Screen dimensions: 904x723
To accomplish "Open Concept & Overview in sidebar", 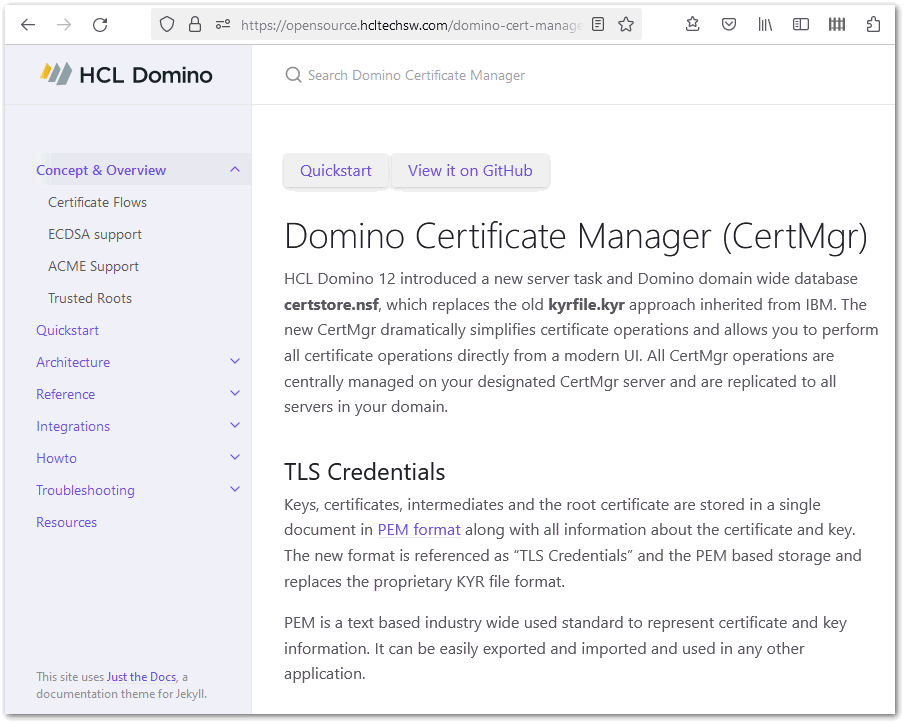I will (x=101, y=170).
